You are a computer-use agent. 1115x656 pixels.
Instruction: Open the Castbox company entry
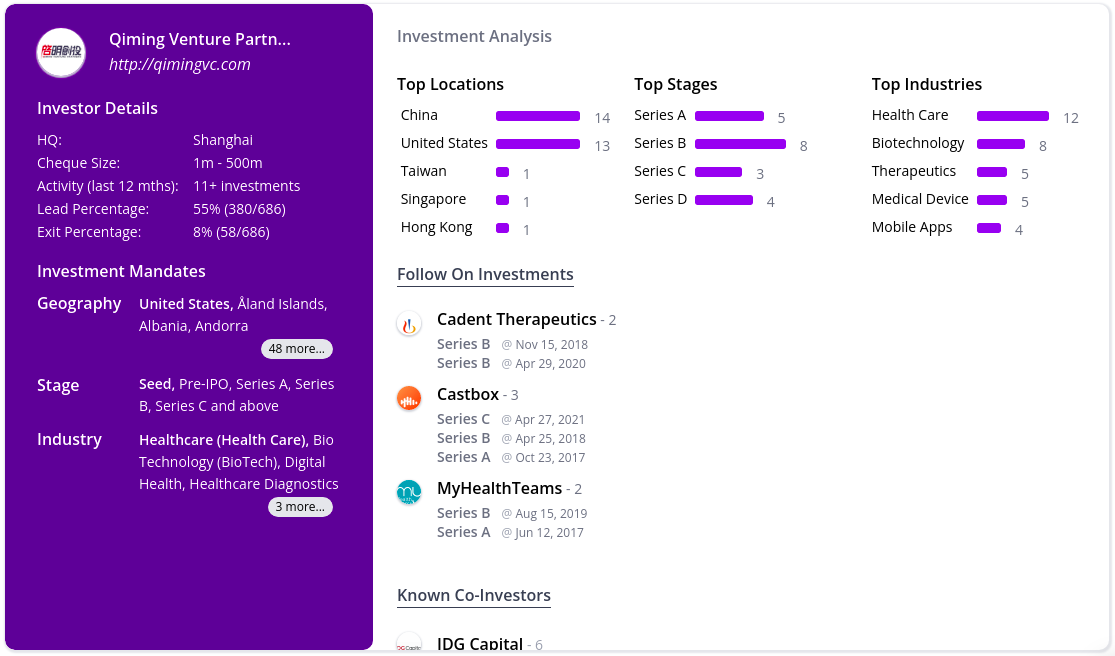pos(468,394)
